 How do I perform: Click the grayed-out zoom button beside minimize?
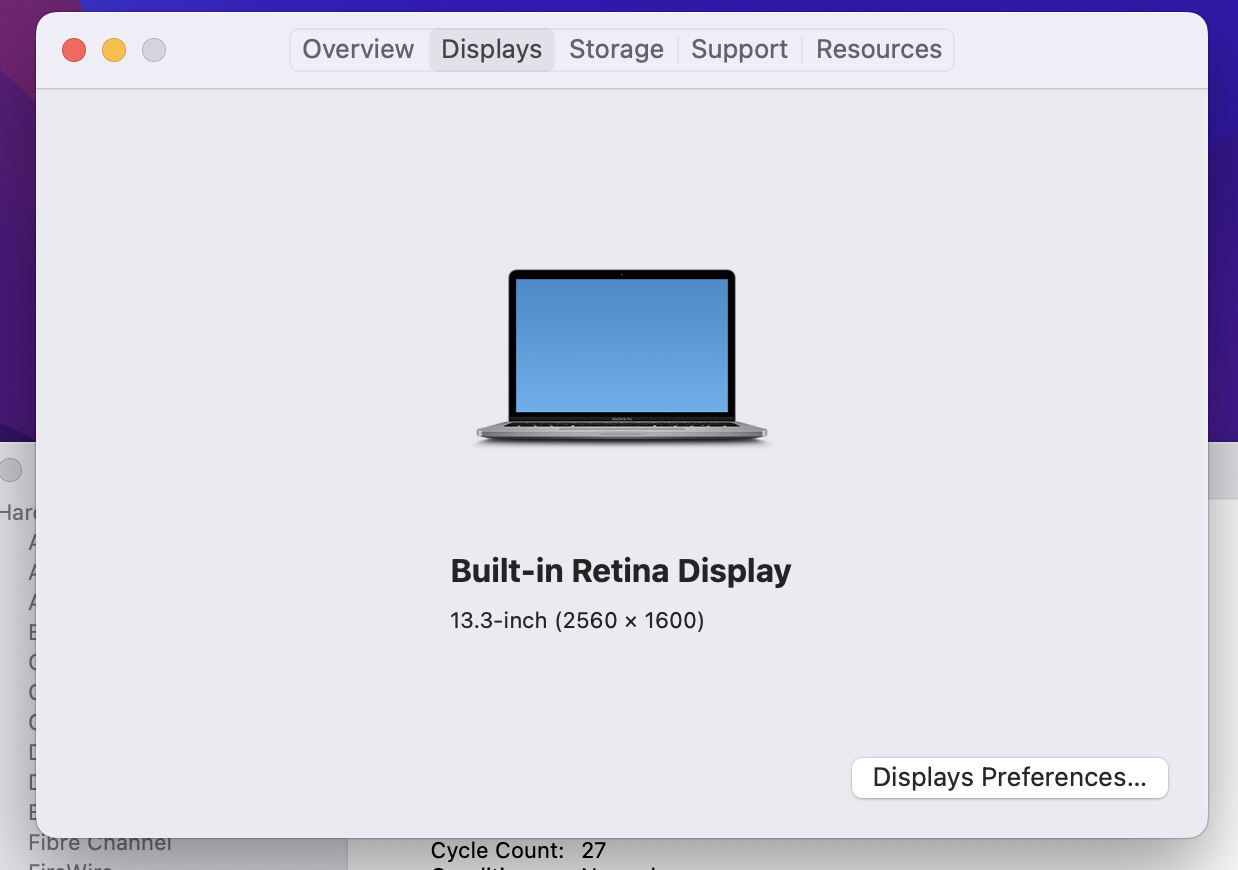[x=154, y=50]
